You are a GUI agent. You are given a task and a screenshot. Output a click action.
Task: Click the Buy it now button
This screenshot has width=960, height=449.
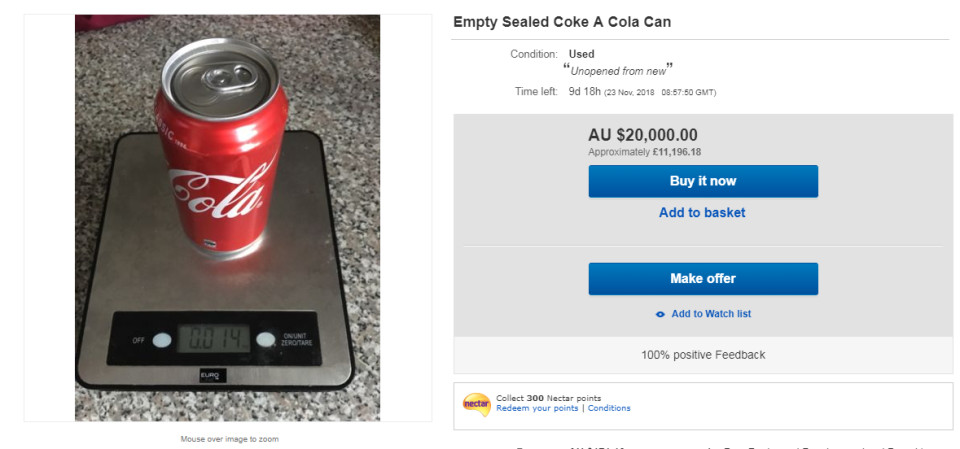[702, 181]
